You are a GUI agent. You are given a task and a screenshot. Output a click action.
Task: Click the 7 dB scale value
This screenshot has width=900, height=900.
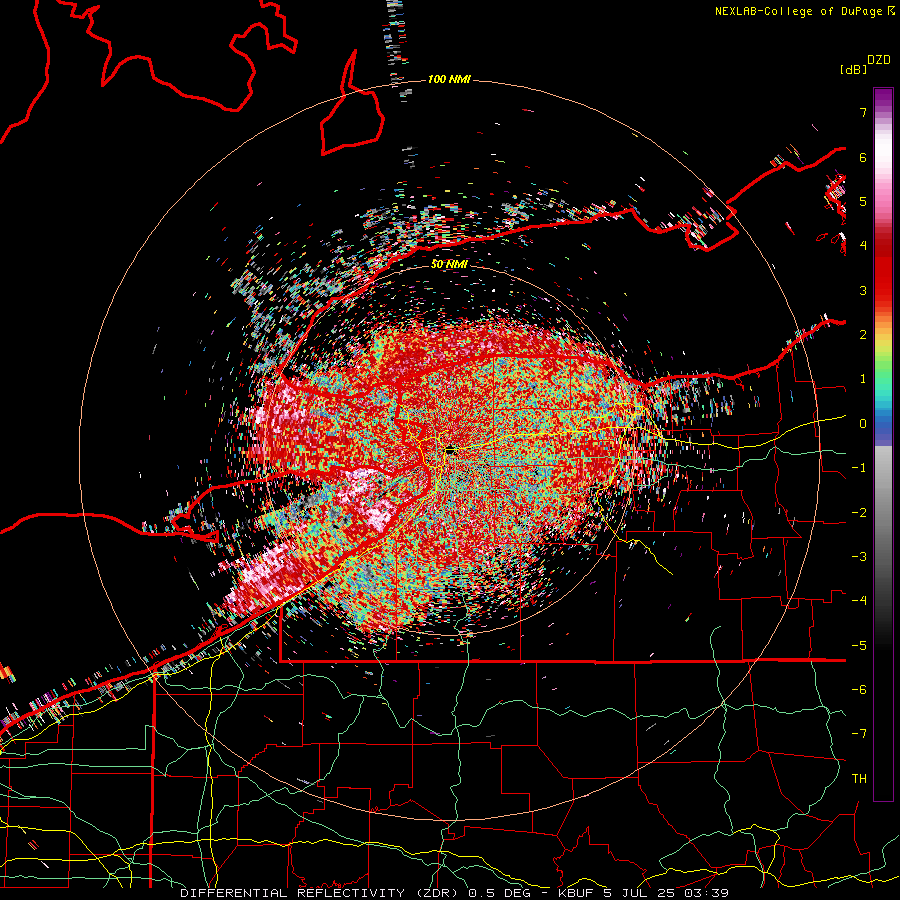(x=863, y=112)
